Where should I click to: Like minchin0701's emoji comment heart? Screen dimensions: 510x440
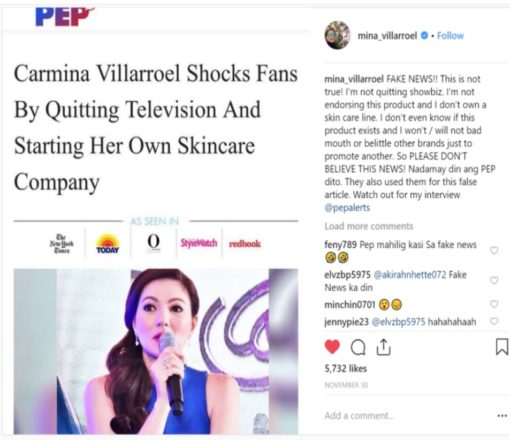pyautogui.click(x=494, y=304)
